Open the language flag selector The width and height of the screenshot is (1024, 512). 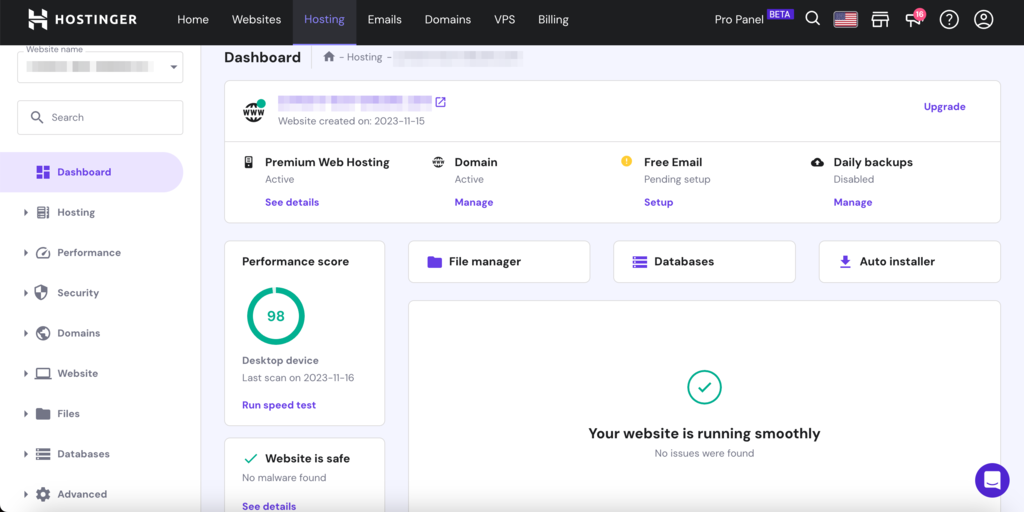tap(846, 19)
